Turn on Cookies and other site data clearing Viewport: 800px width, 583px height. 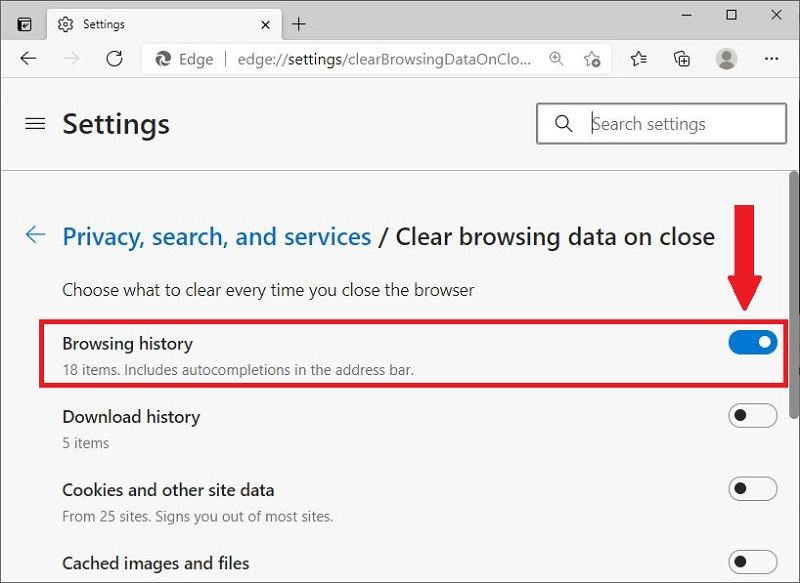click(753, 489)
